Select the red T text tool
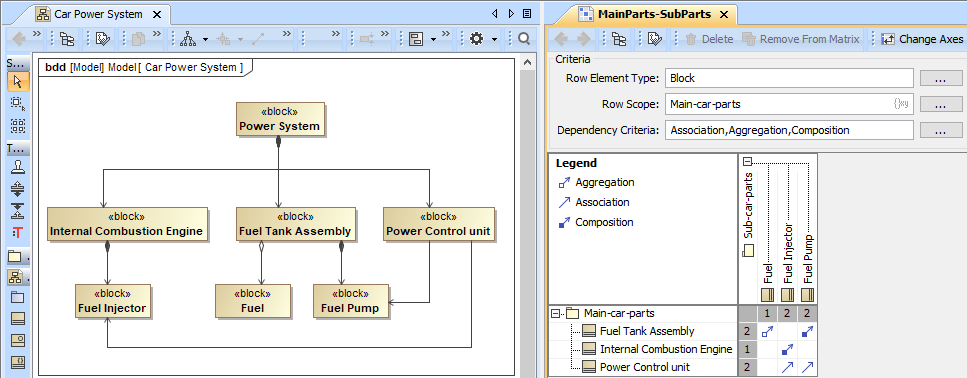 pos(18,232)
